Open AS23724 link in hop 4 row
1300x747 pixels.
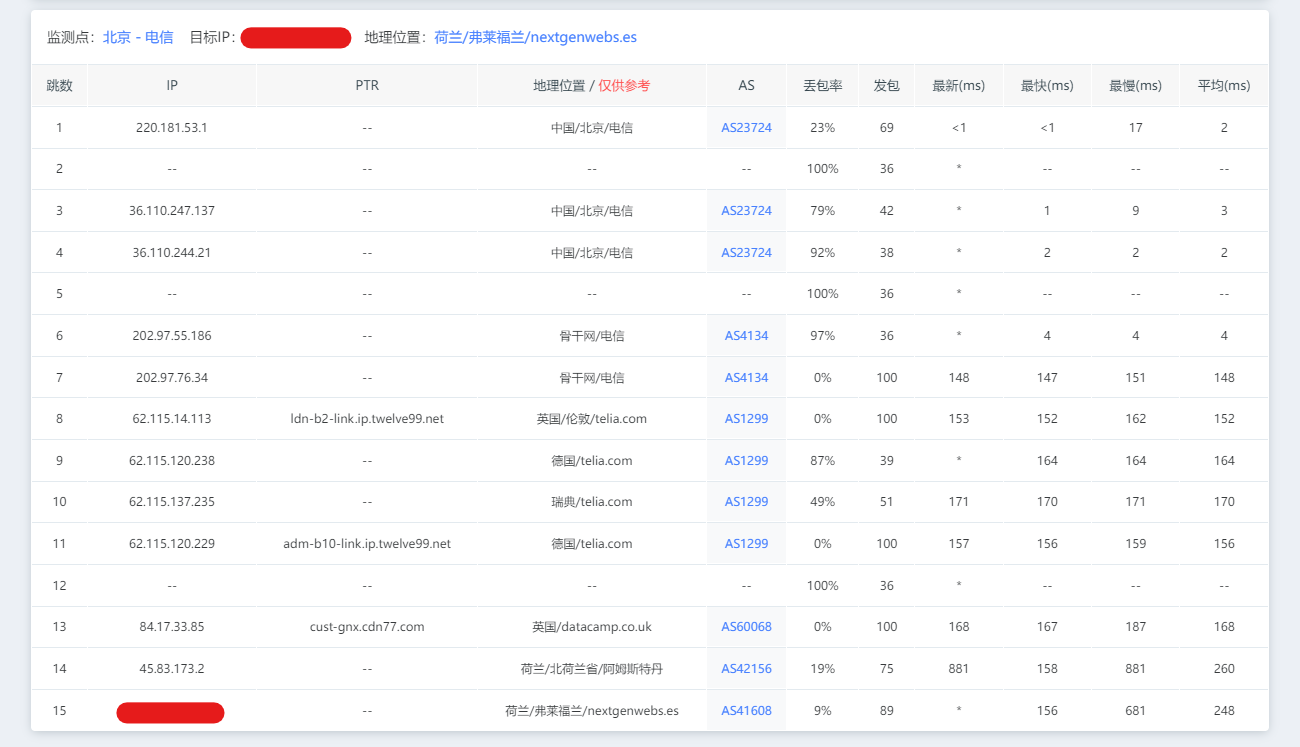746,253
